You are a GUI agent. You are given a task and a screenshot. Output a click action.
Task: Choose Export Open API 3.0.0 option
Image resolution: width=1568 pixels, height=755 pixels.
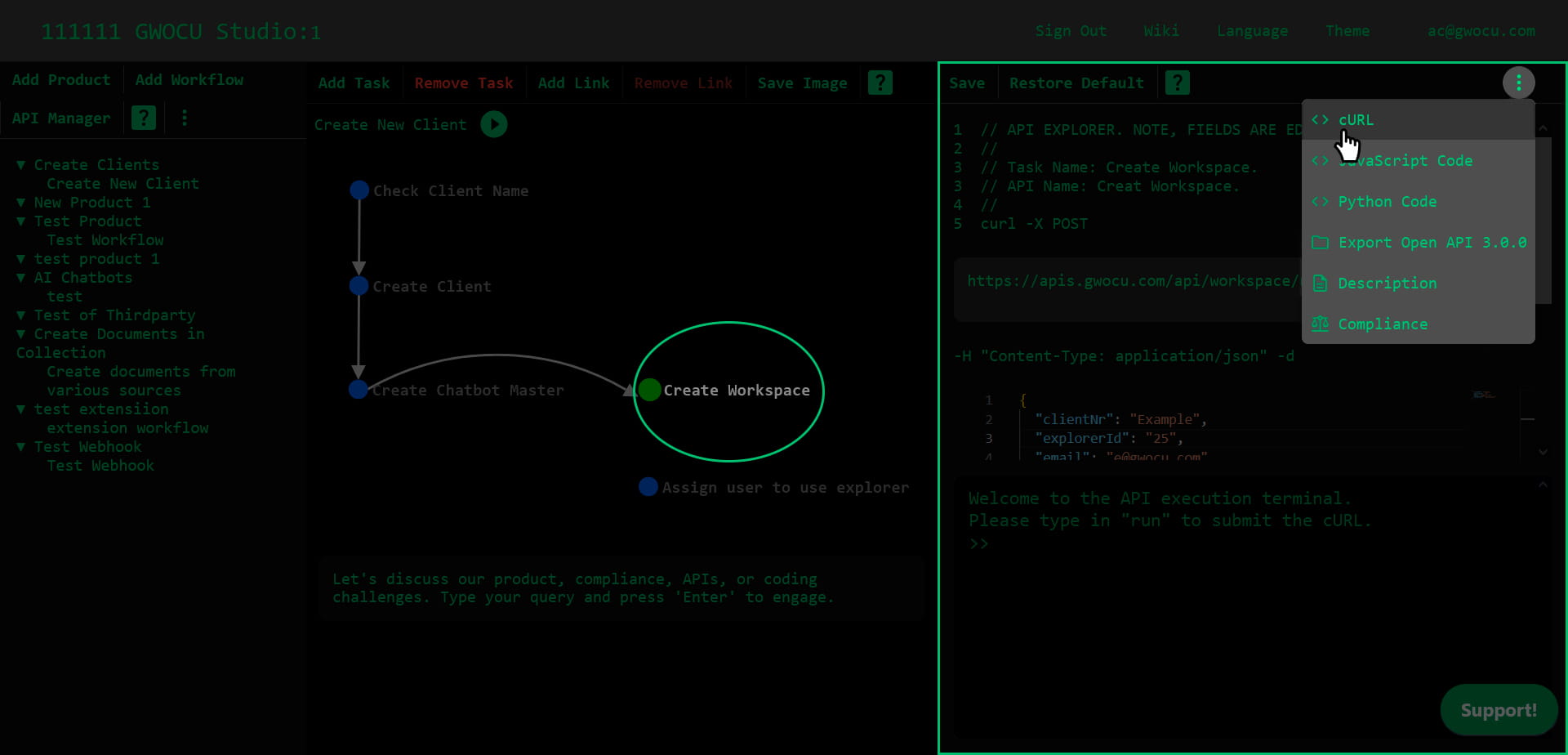[1419, 242]
